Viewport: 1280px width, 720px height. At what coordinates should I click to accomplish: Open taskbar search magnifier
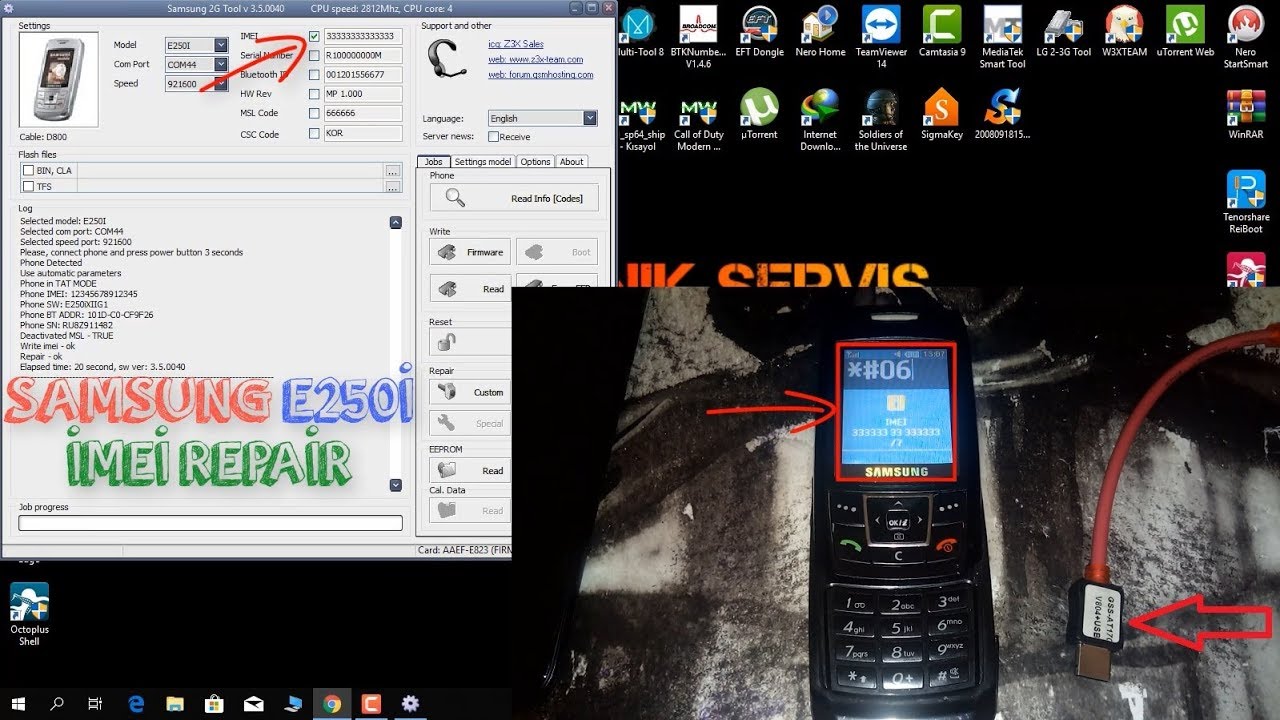point(57,704)
